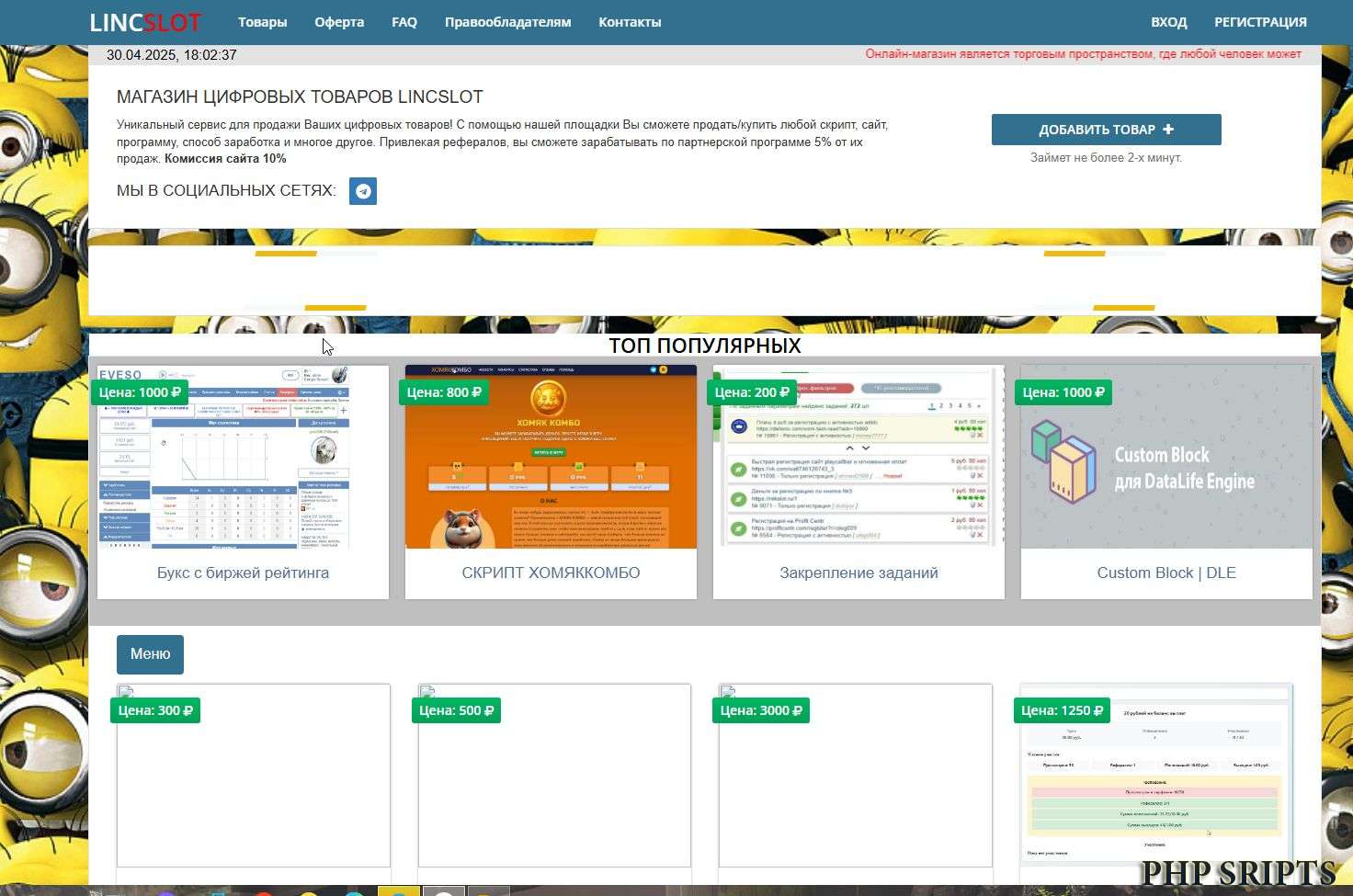Screen dimensions: 1353x896
Task: Open the Контакты page
Action: tap(630, 22)
